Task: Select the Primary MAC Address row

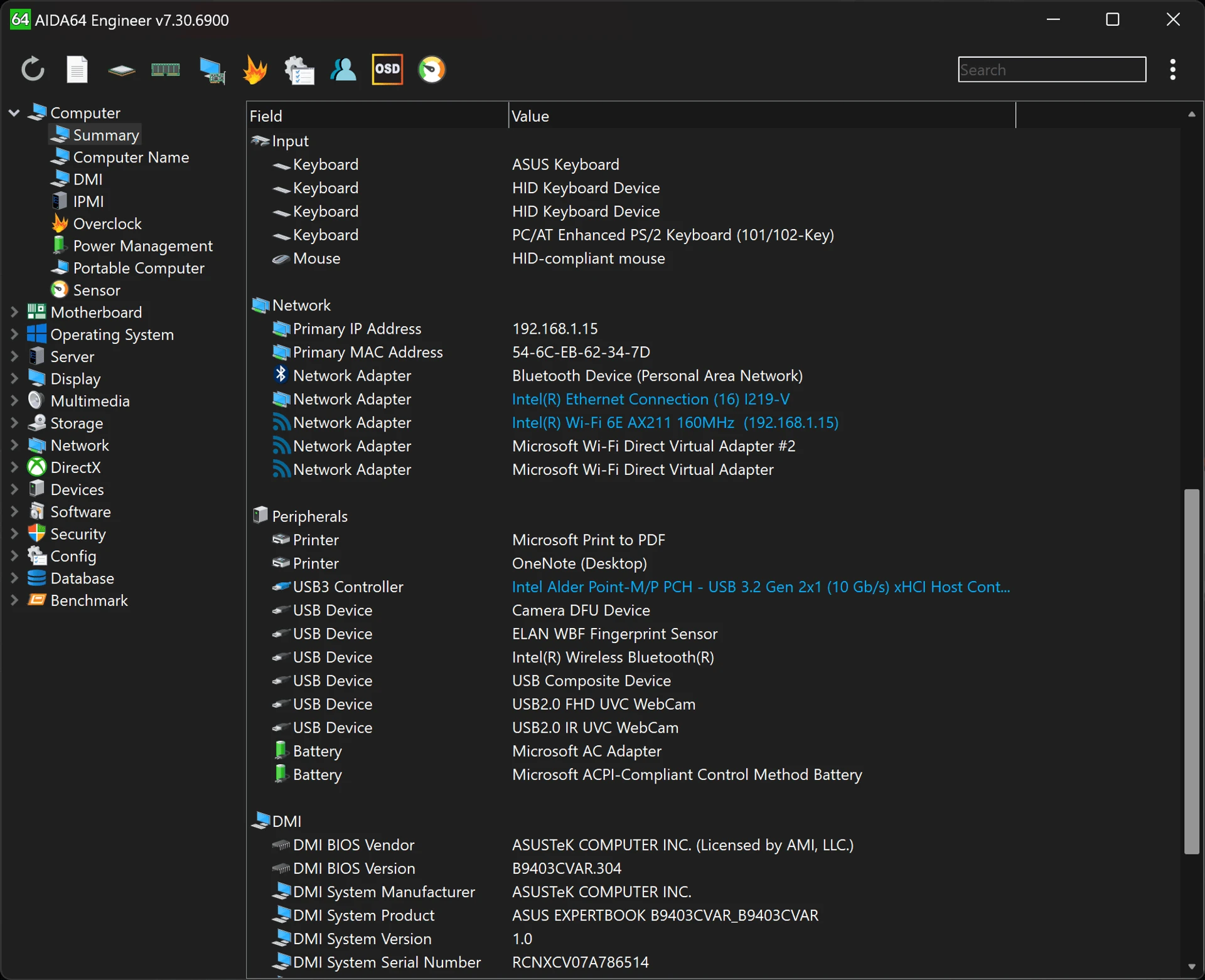Action: click(x=713, y=352)
